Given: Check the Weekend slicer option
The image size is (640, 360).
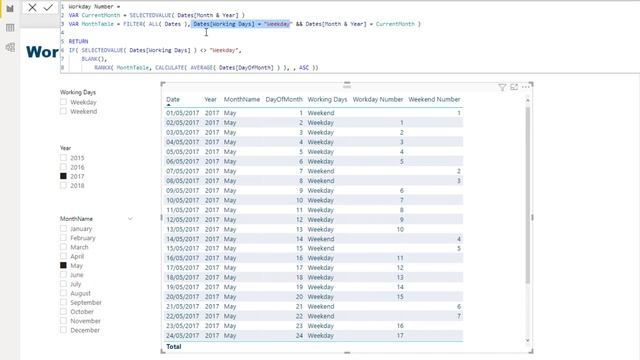Looking at the screenshot, I should point(63,111).
